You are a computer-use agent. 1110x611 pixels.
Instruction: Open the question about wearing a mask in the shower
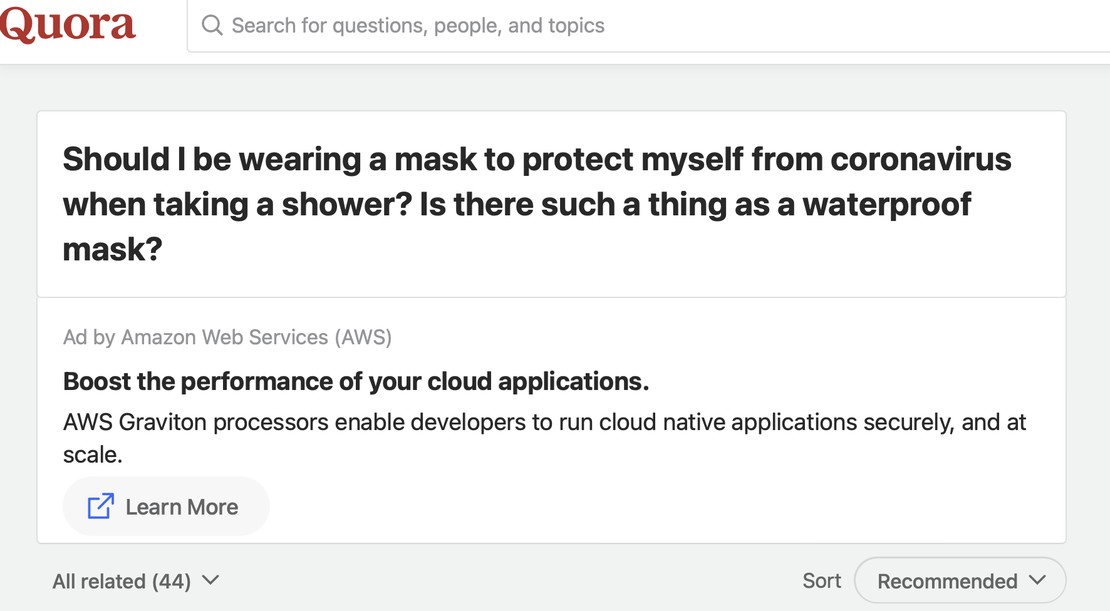[x=537, y=204]
